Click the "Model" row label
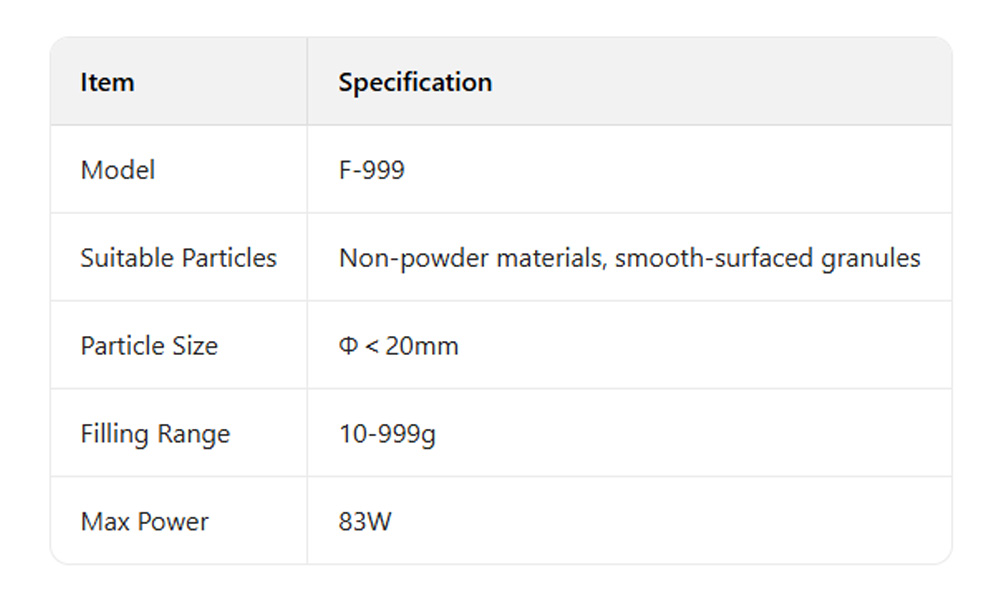 click(118, 170)
